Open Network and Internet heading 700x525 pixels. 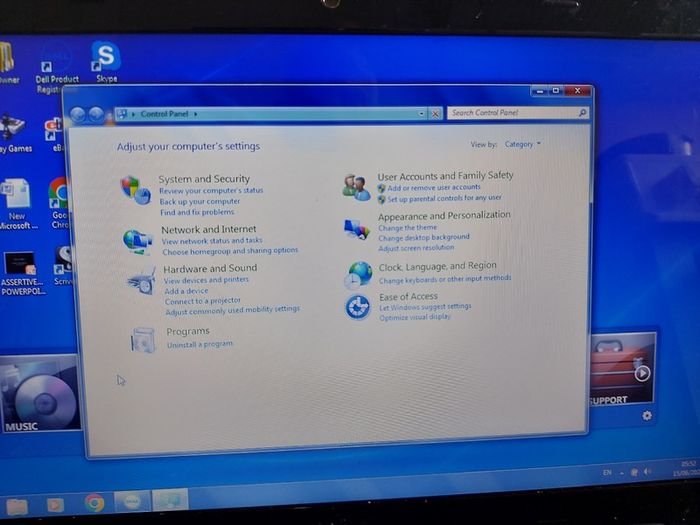point(208,229)
